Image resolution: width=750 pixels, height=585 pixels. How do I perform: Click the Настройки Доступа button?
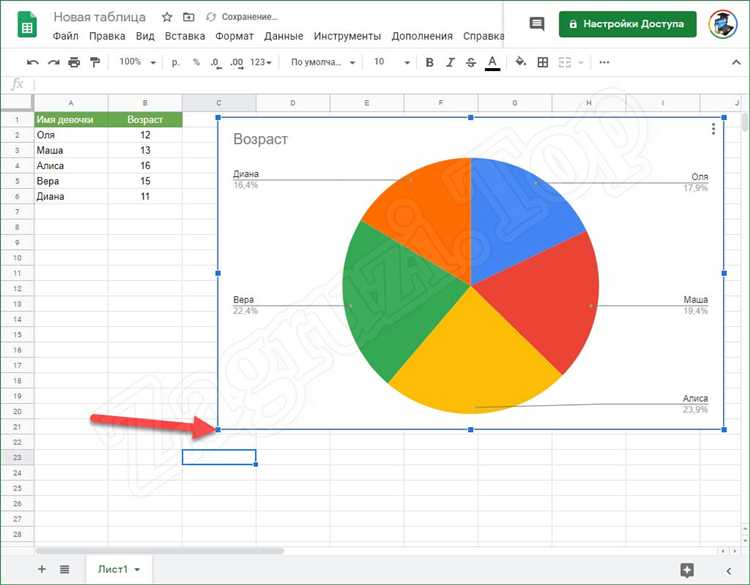[x=628, y=24]
